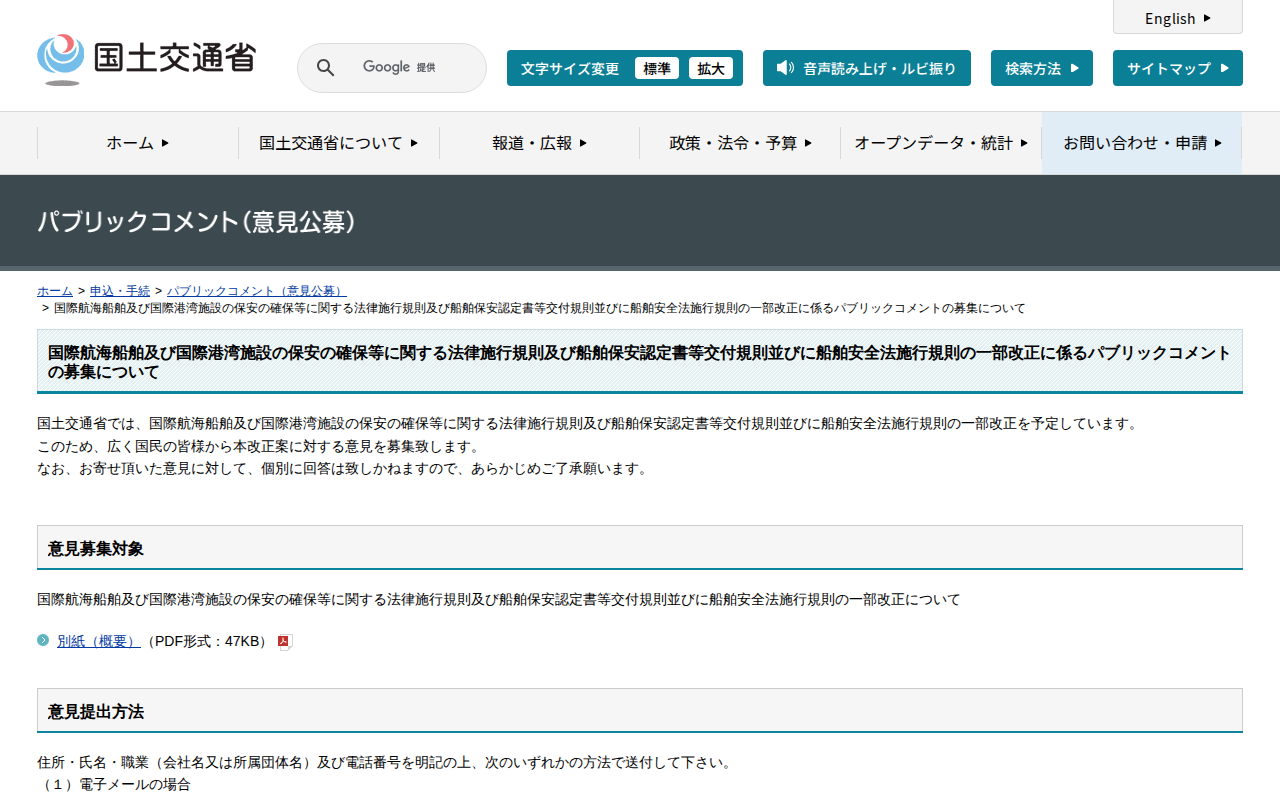Screen dimensions: 1280x800
Task: Open the 別紙（概要） PDF link
Action: click(97, 641)
